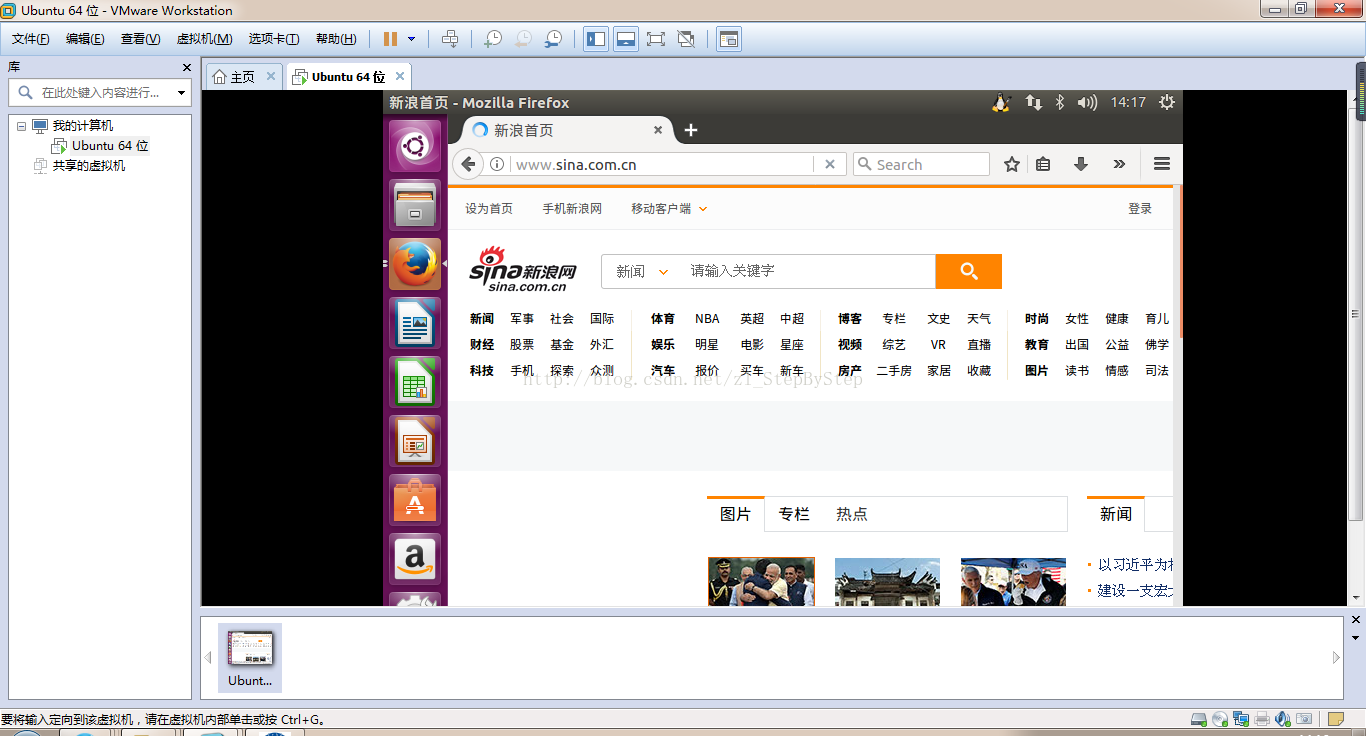Viewport: 1366px width, 736px height.
Task: Click Ubuntu VM thumbnail in bottom bar
Action: coord(250,657)
